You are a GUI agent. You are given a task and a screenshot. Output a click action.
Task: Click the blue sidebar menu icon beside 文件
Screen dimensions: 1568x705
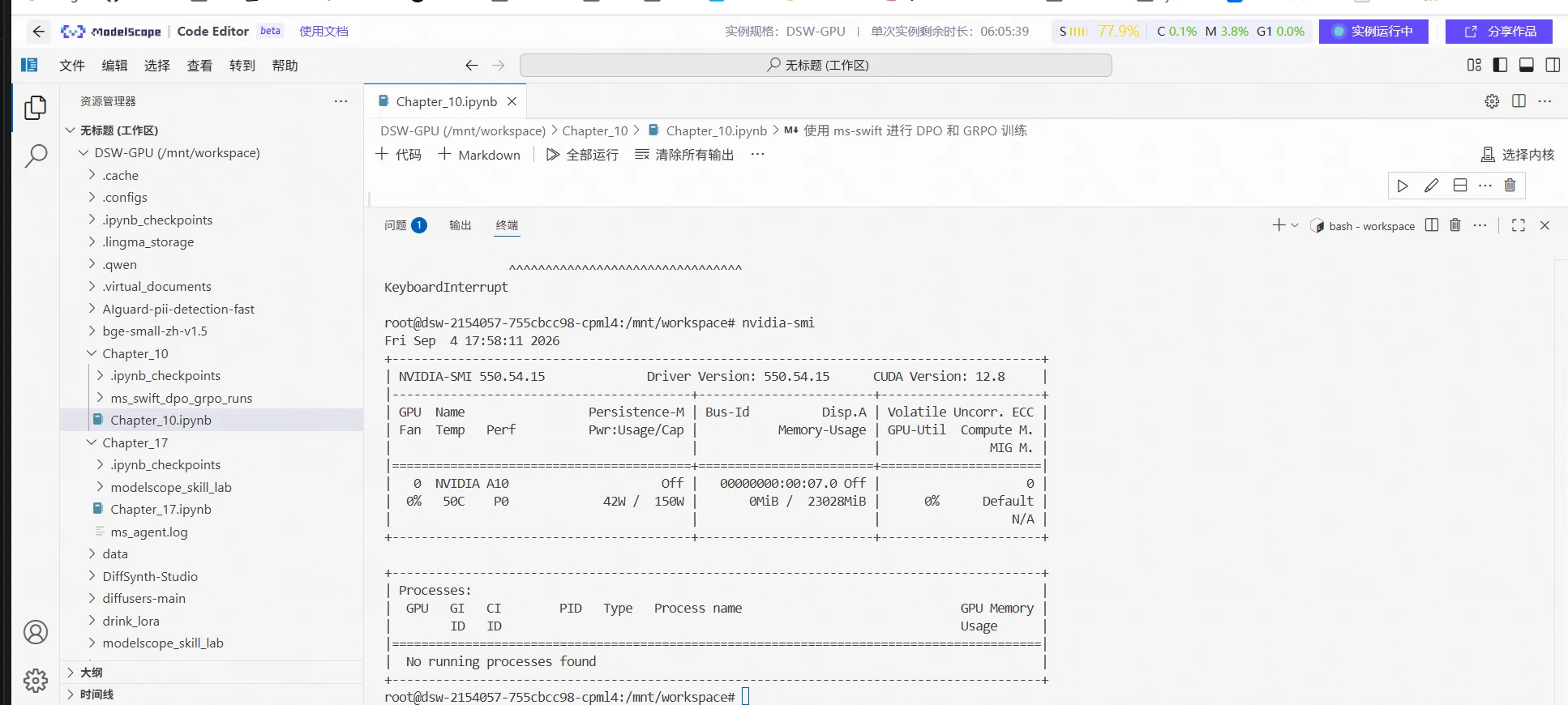(x=29, y=65)
